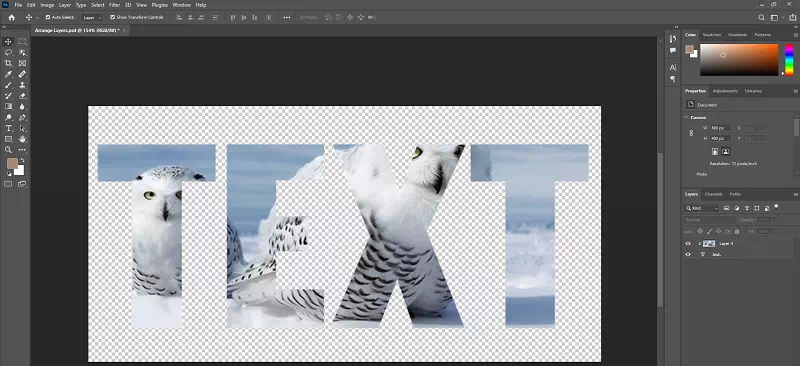Open the Move tool preset picker arrow
The height and width of the screenshot is (366, 800).
tap(37, 17)
